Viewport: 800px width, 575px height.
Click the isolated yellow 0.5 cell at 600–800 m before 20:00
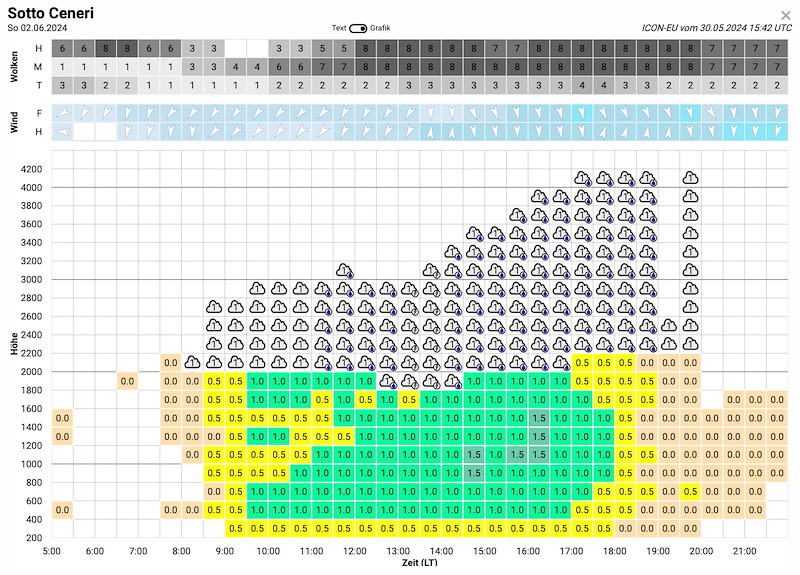pos(690,491)
